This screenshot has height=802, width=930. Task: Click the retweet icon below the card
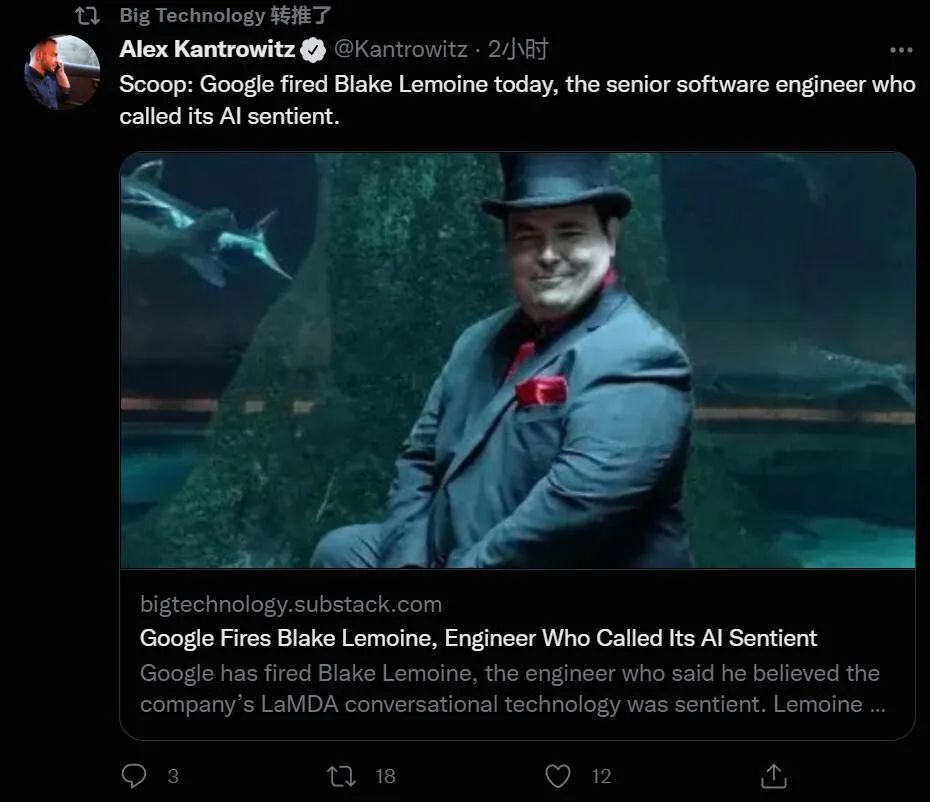coord(342,776)
